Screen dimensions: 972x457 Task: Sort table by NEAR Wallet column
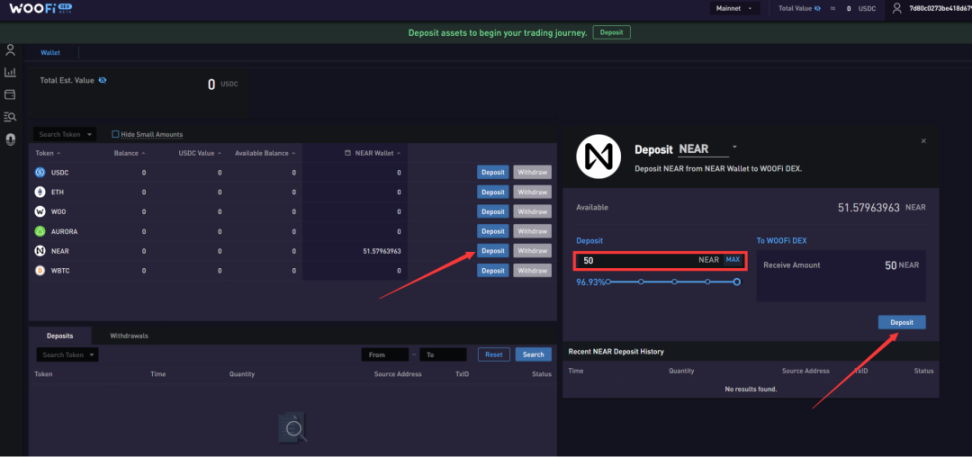[x=378, y=153]
